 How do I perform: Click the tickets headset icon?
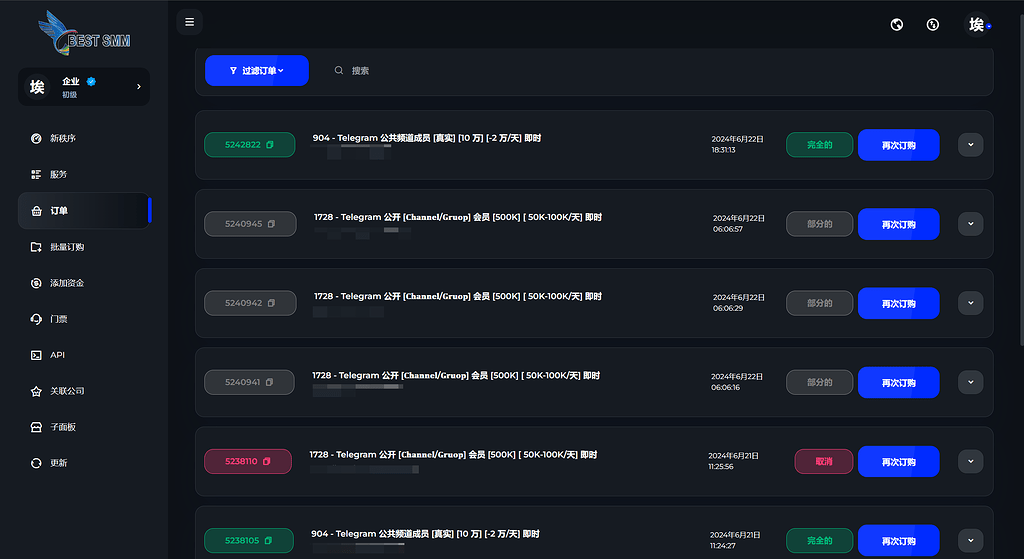pos(36,319)
